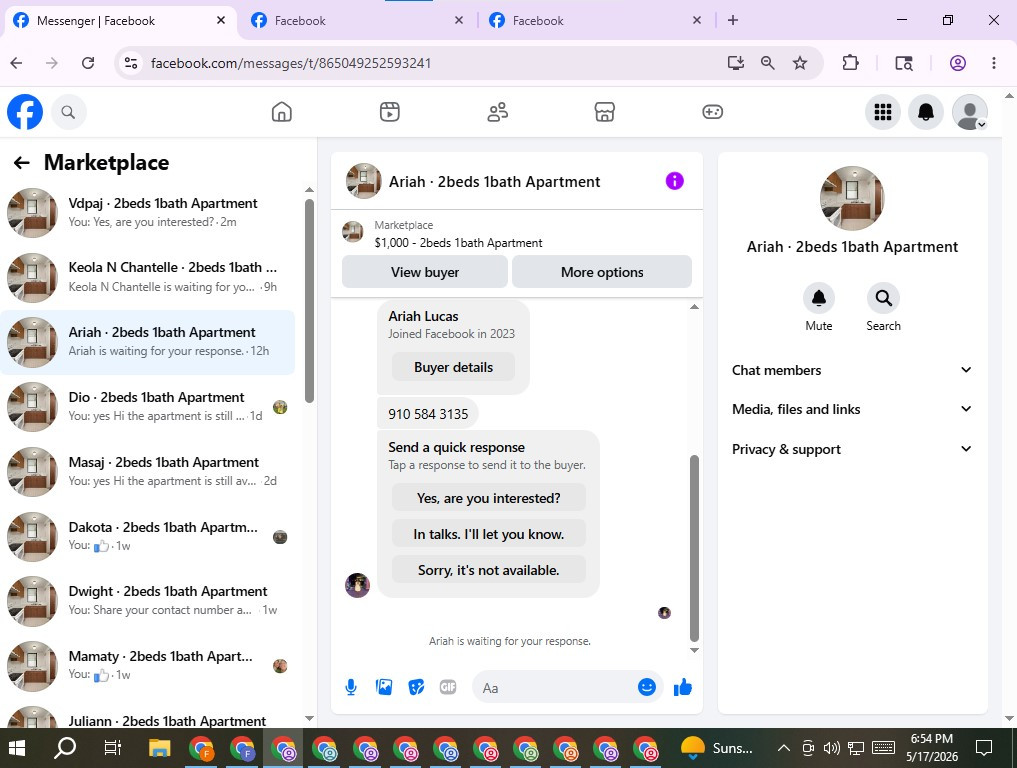
Task: Open Windows Start menu
Action: pos(16,748)
